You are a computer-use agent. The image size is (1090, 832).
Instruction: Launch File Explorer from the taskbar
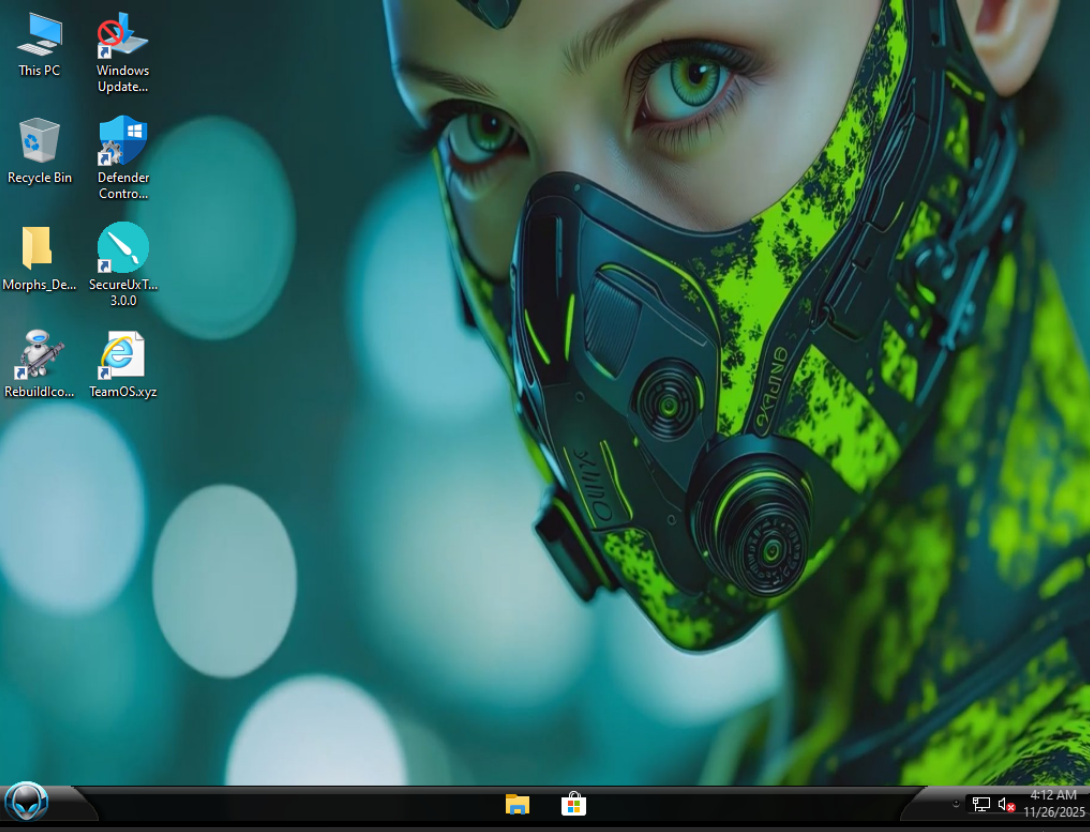click(x=517, y=804)
